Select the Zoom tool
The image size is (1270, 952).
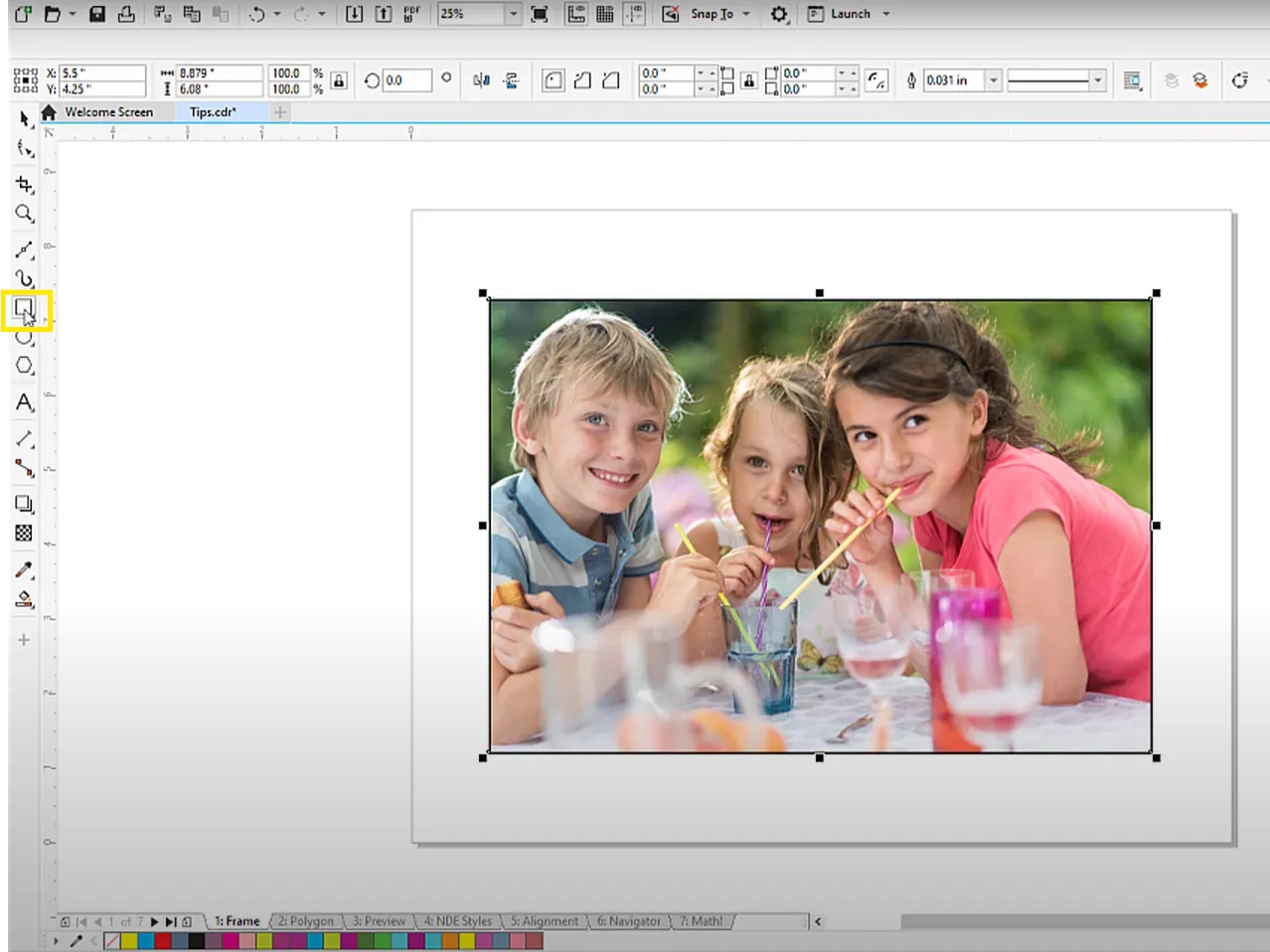tap(25, 214)
